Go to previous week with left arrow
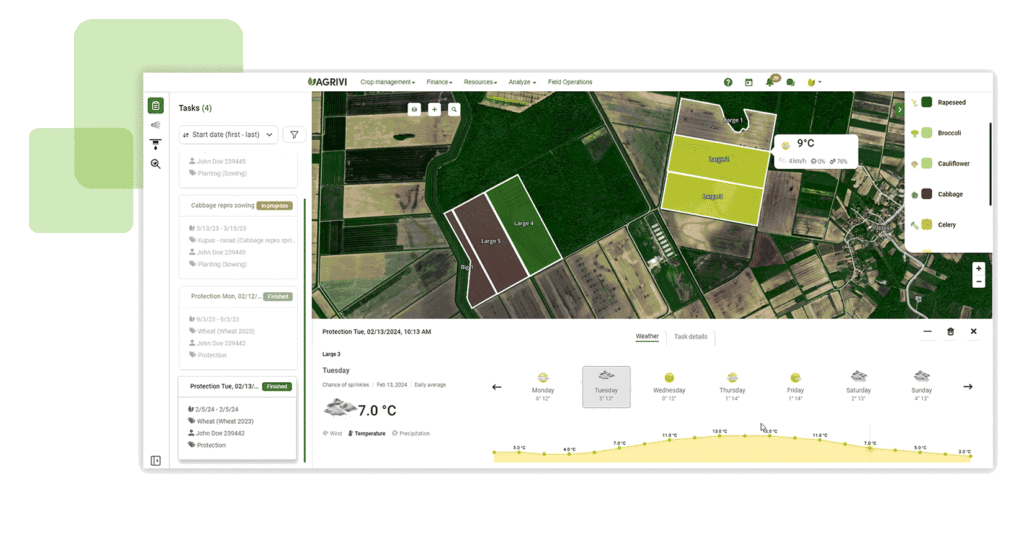The height and width of the screenshot is (541, 1024). pos(497,387)
